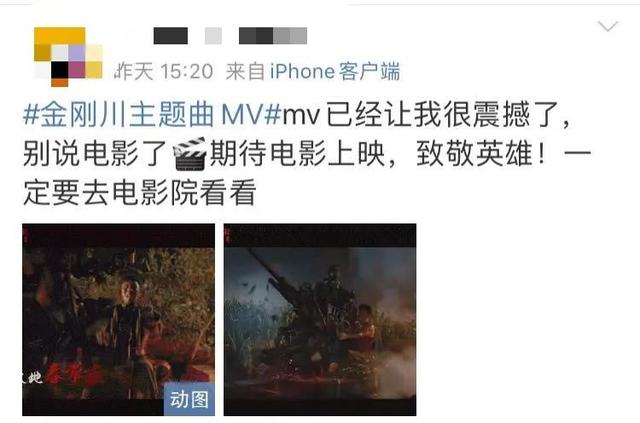The height and width of the screenshot is (423, 640).
Task: Open the post options chevron menu
Action: coord(608,27)
